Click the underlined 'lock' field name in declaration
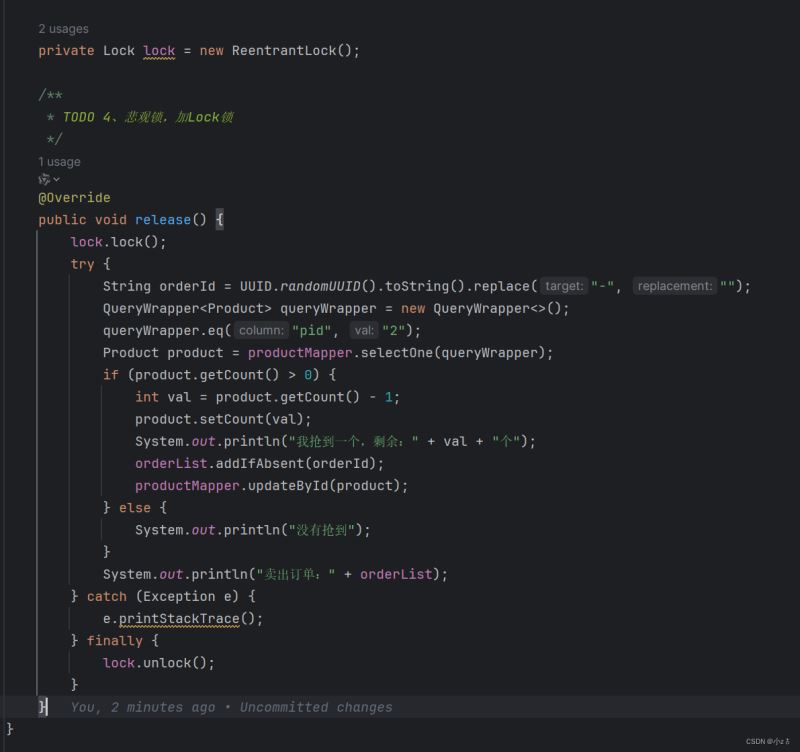 [159, 51]
